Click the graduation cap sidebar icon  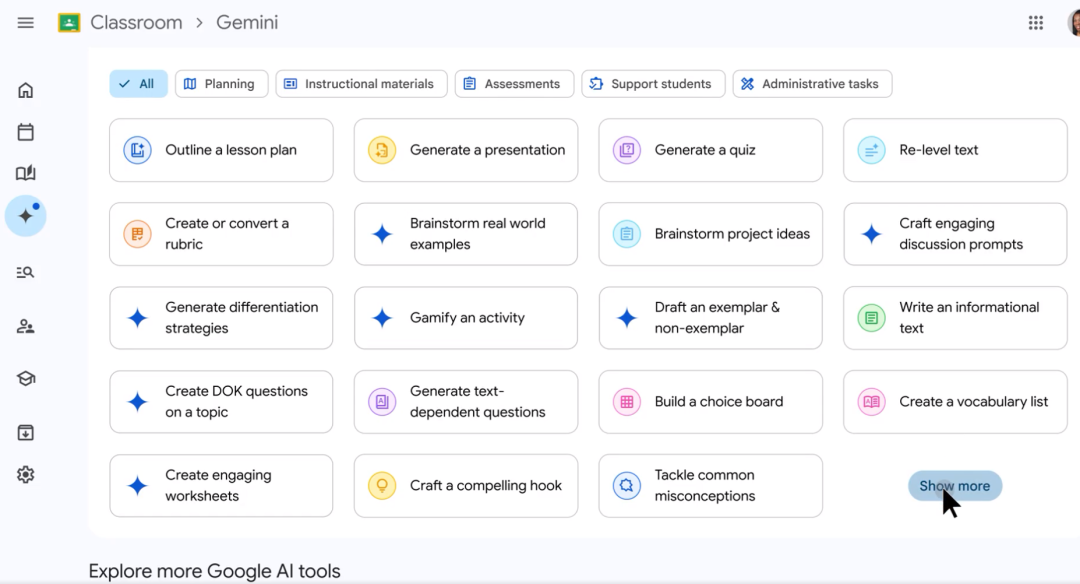click(x=25, y=378)
